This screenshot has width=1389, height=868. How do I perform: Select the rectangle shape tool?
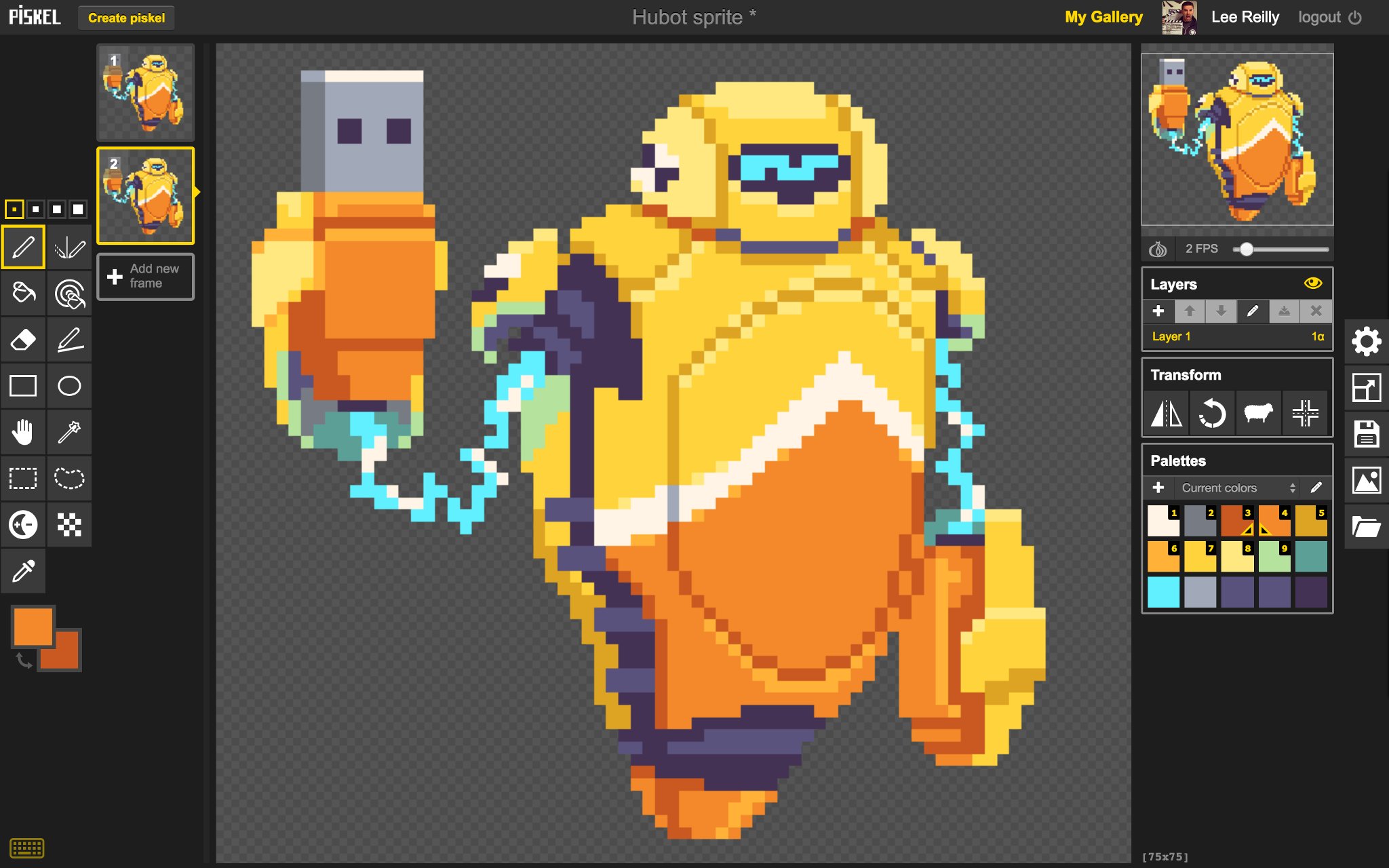[22, 384]
